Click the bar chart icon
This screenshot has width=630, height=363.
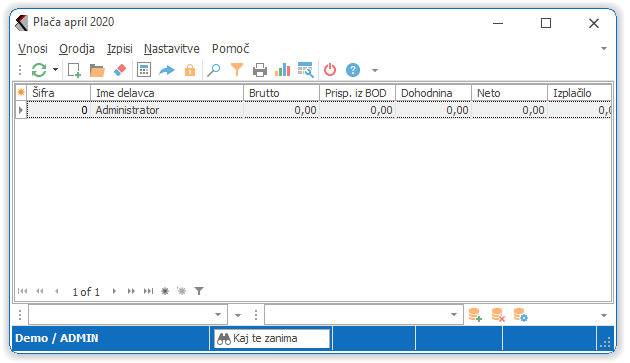[282, 70]
